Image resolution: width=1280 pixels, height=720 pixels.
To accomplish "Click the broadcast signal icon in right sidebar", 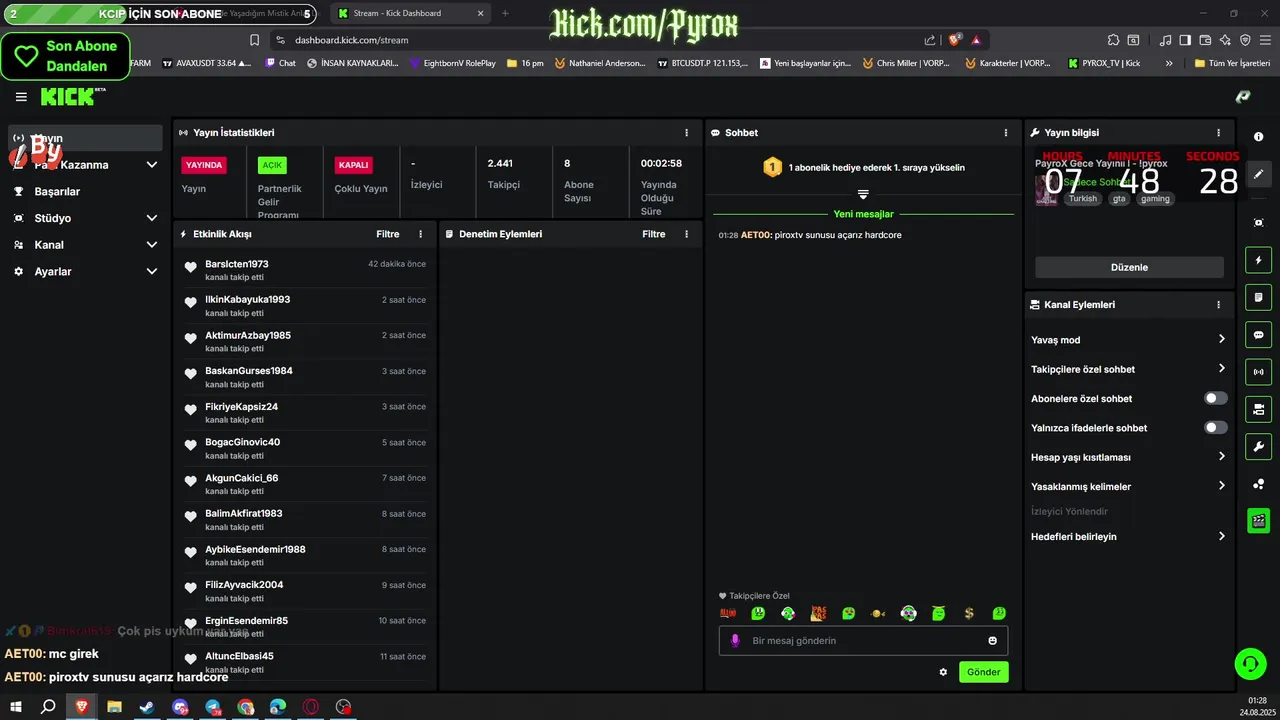I will click(x=1259, y=372).
